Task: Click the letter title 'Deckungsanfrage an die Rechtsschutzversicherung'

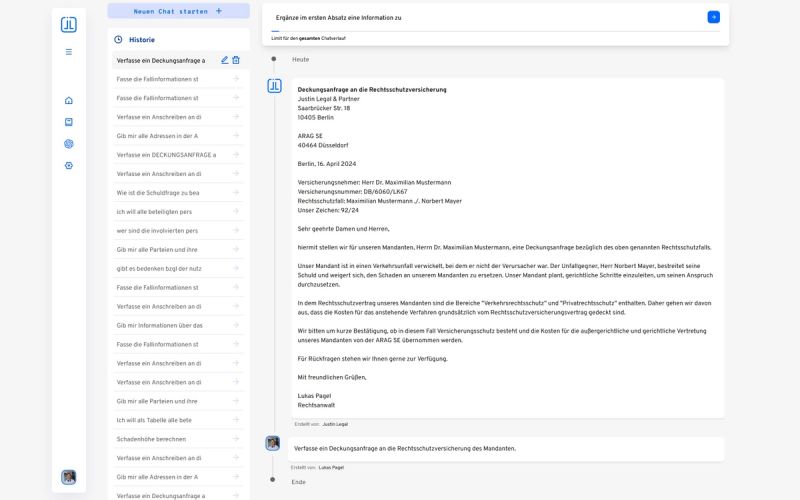Action: [372, 90]
